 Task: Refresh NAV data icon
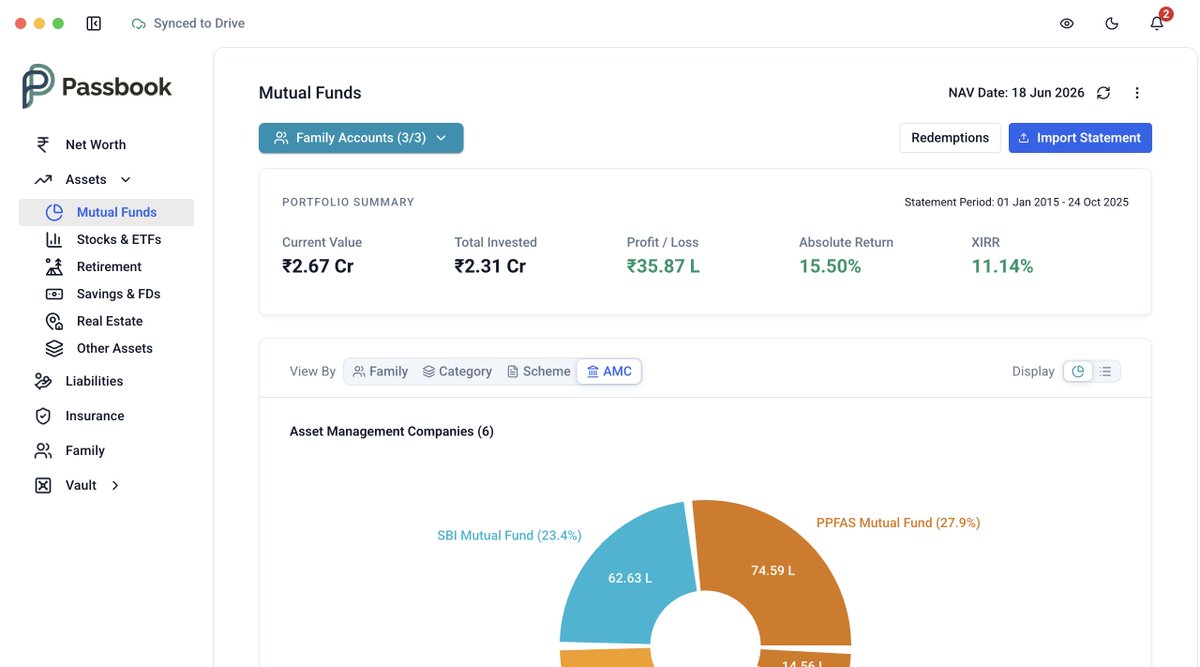1103,93
